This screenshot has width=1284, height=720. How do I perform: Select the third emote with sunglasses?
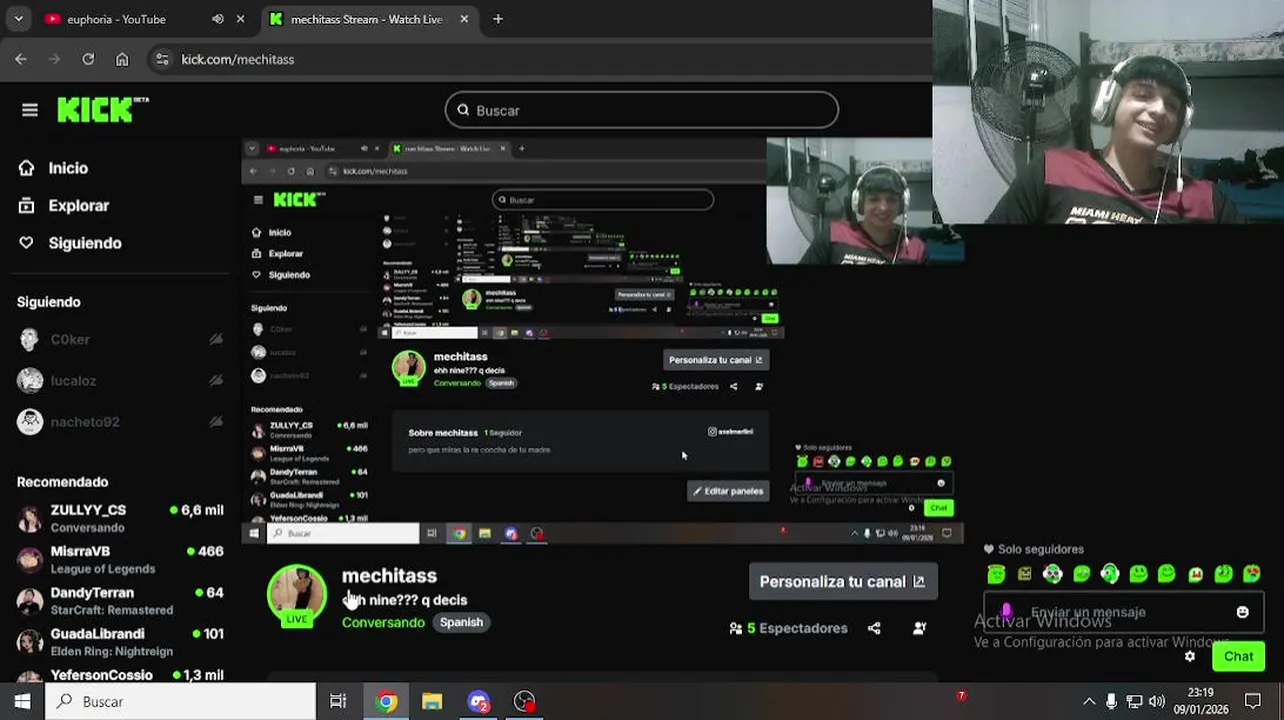(1053, 574)
